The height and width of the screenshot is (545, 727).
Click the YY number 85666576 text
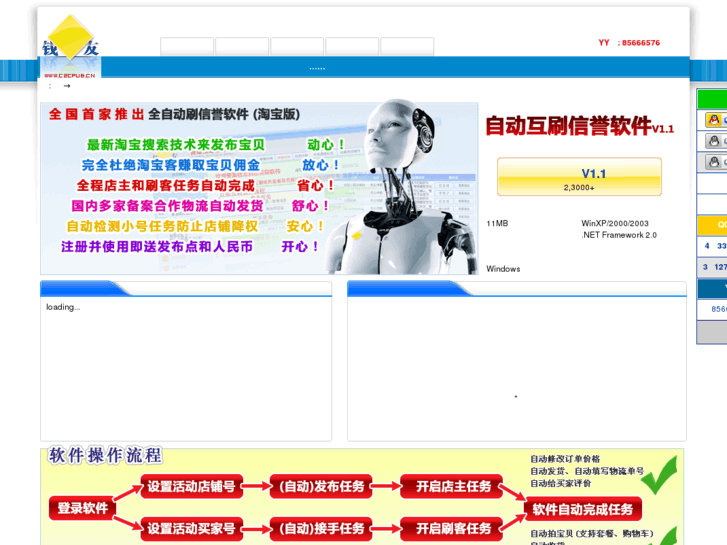(640, 43)
